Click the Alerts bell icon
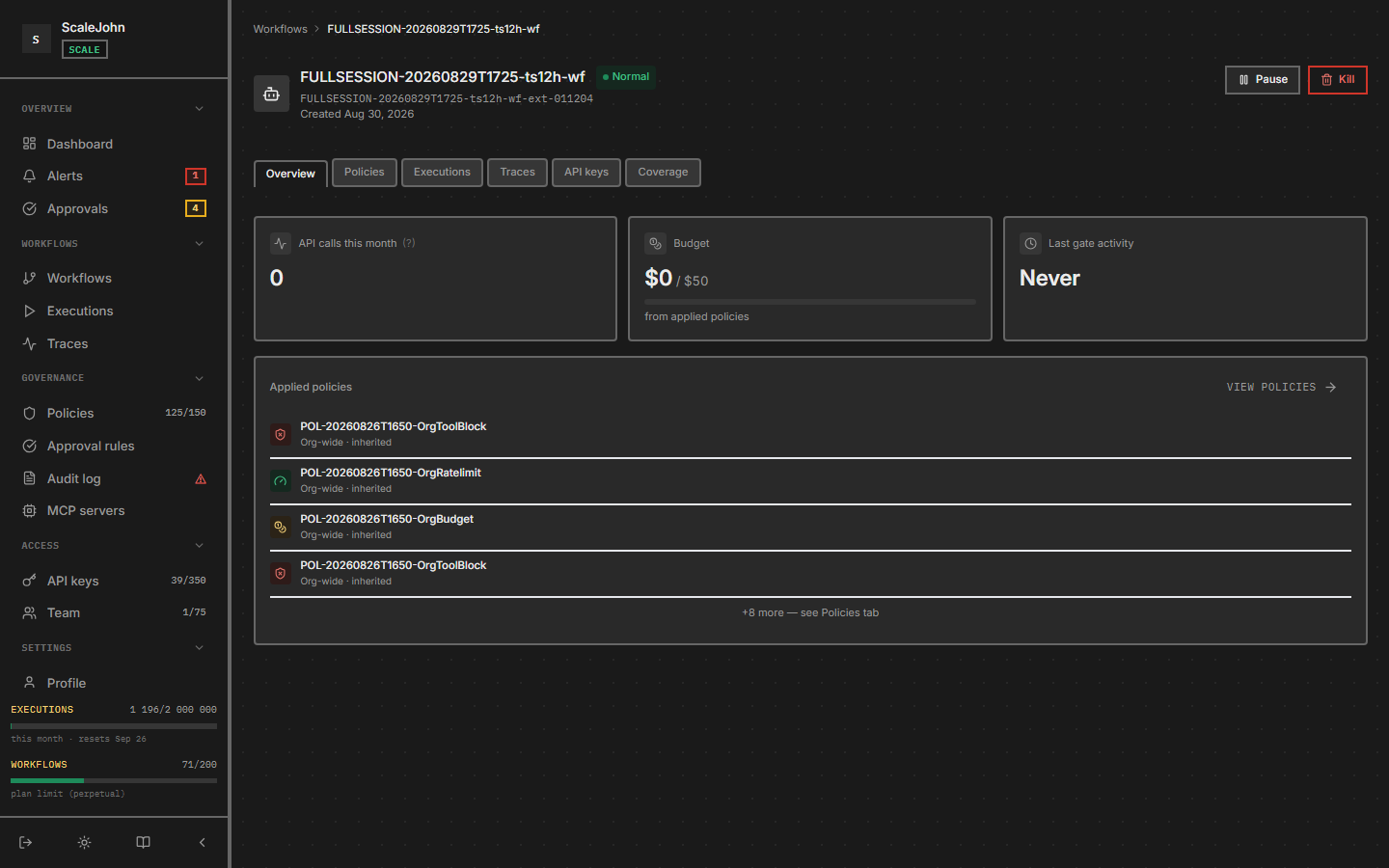 tap(29, 176)
